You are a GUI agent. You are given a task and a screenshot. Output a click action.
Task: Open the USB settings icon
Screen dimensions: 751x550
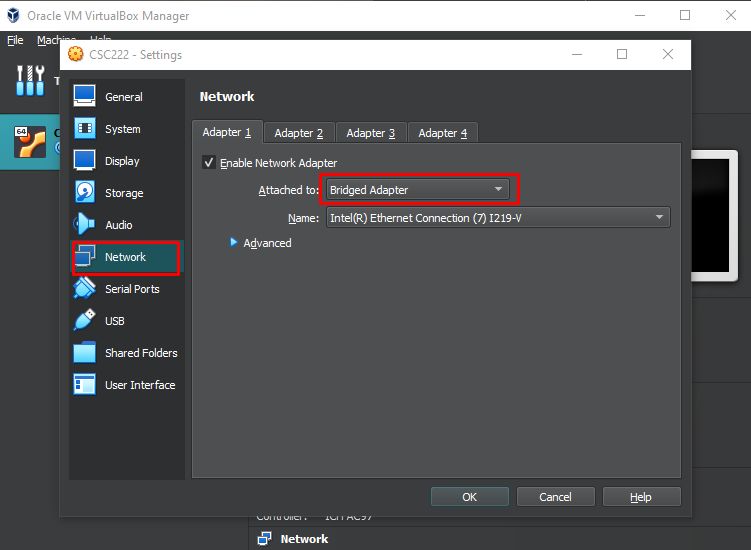tap(85, 321)
